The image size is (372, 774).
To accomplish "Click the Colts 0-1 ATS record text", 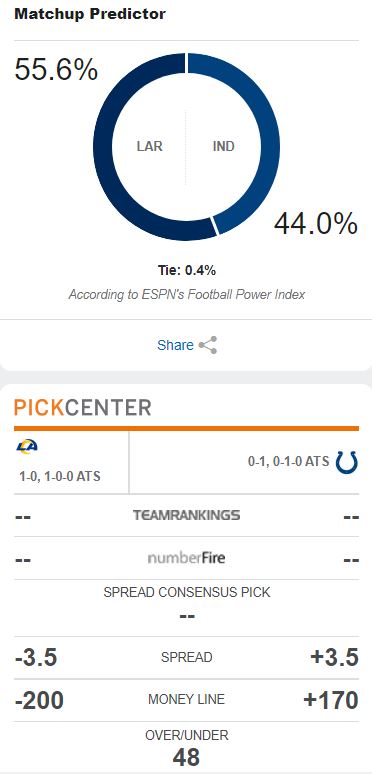I will [288, 461].
